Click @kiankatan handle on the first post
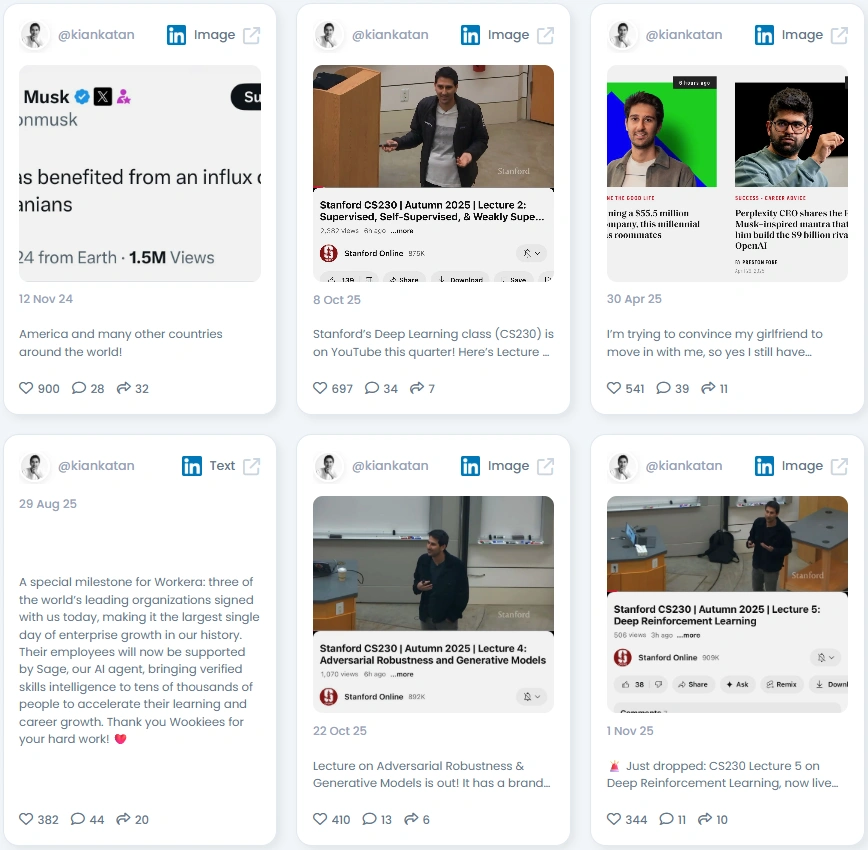Image resolution: width=868 pixels, height=850 pixels. coord(96,35)
